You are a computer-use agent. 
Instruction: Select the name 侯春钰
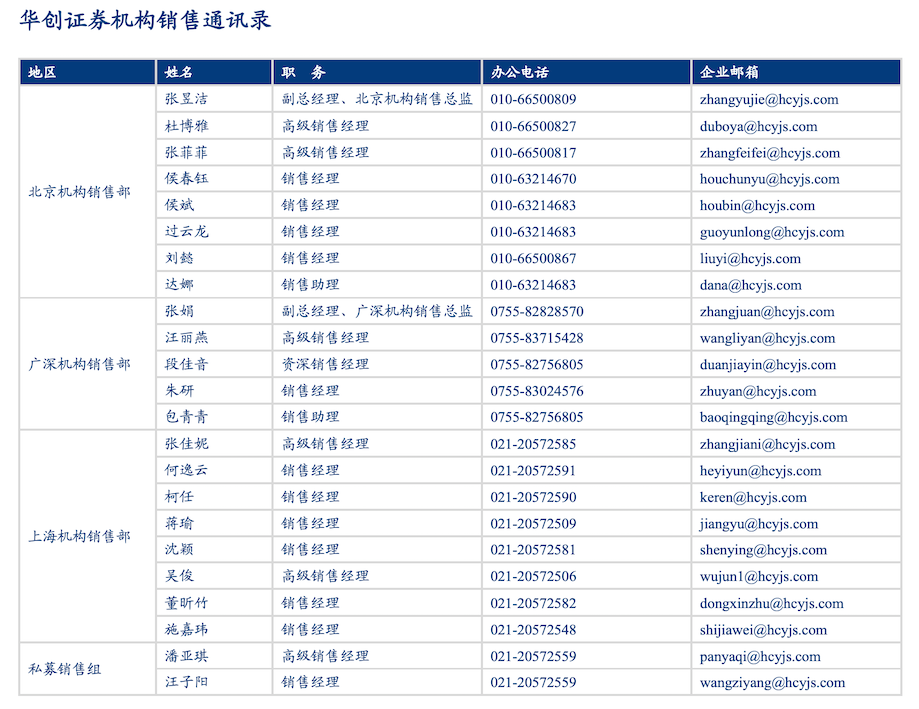tap(186, 179)
